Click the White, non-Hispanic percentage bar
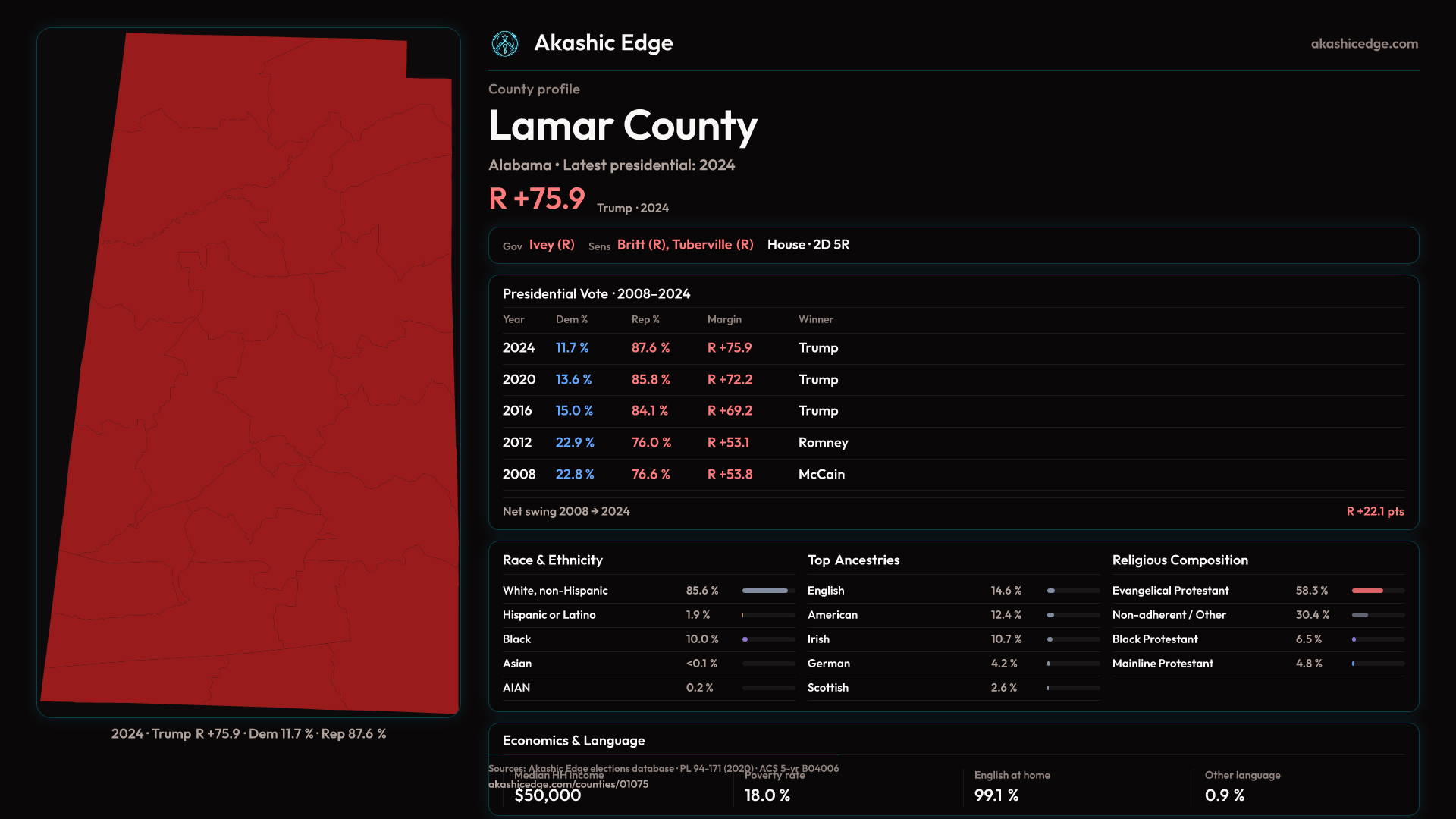 pyautogui.click(x=767, y=591)
